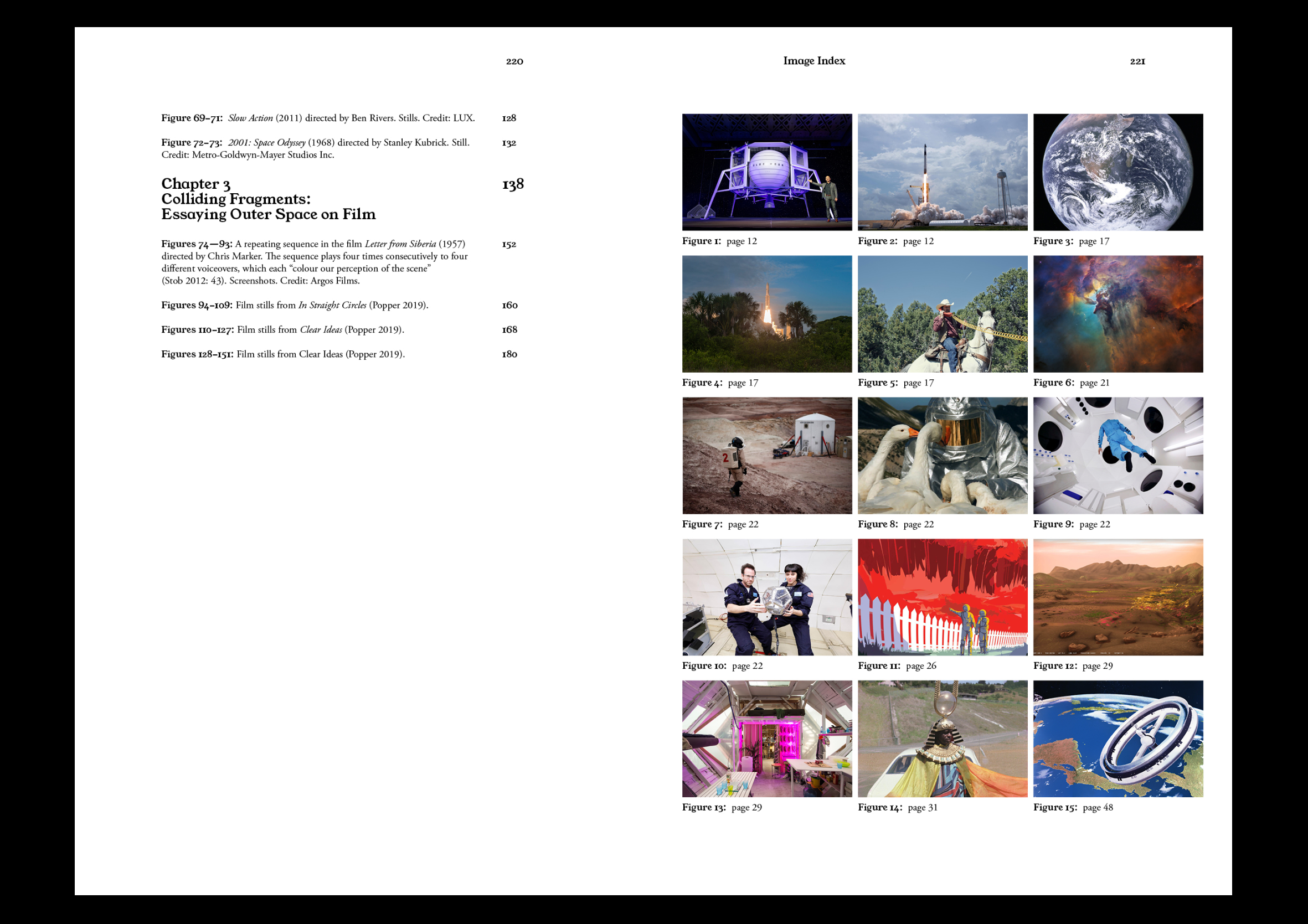Click page number 152 for Letter from Siberia
The image size is (1308, 924).
[x=509, y=244]
